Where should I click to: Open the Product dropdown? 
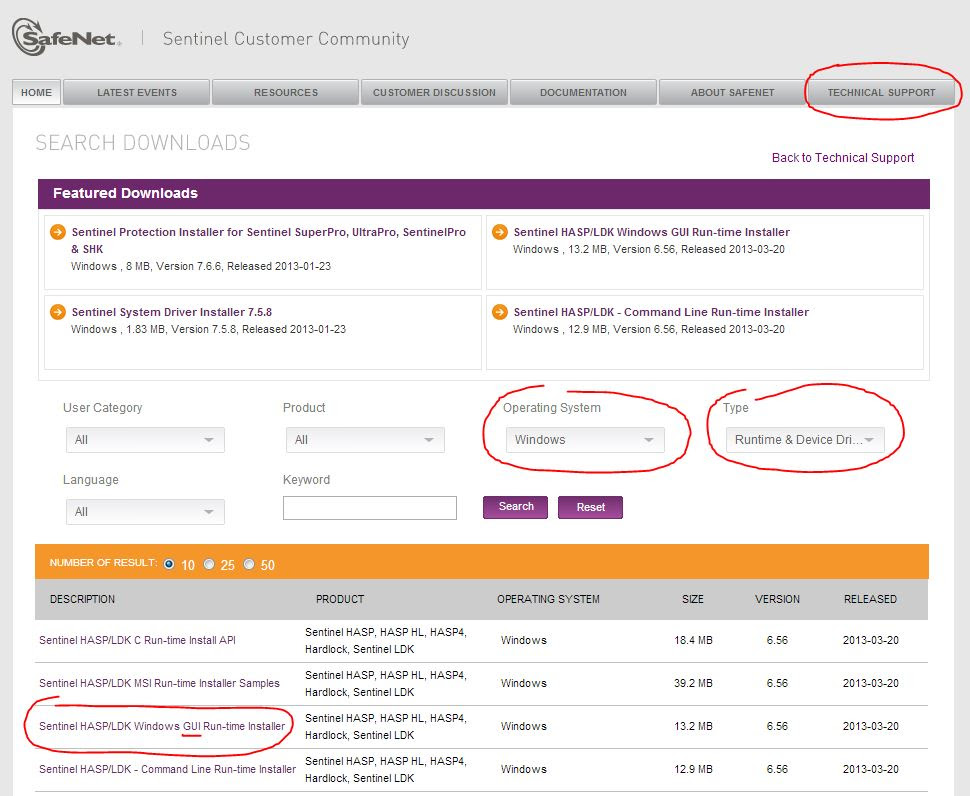point(365,440)
